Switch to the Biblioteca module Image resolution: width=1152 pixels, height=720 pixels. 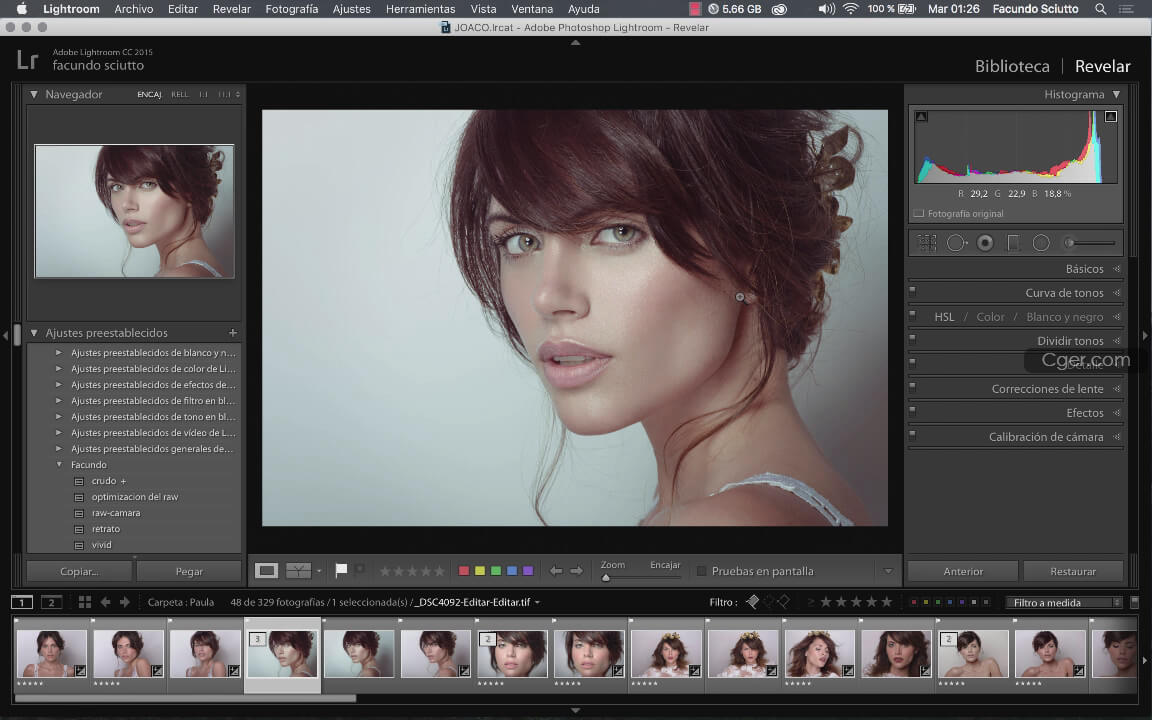click(x=1012, y=66)
